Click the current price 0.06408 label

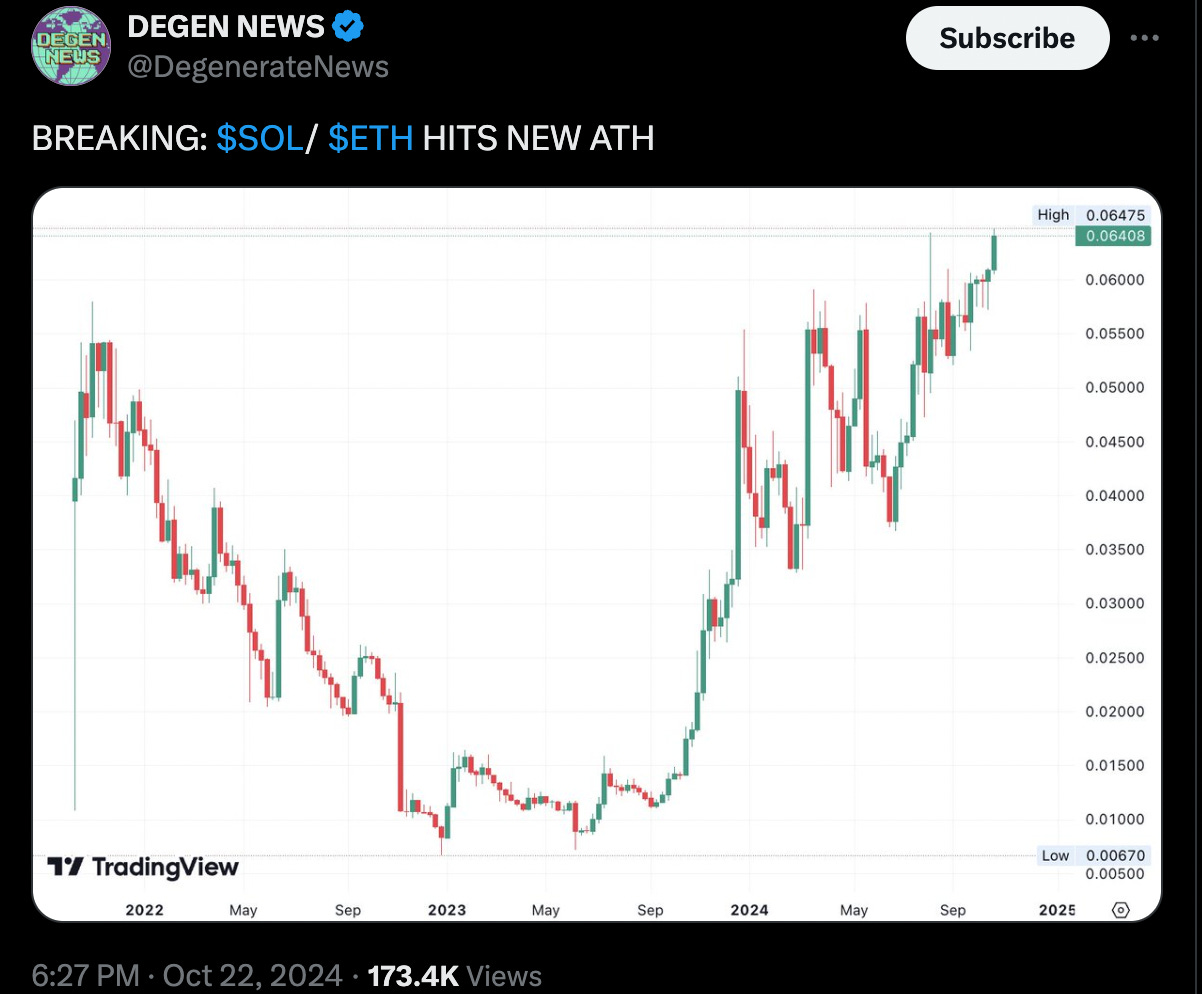pos(1113,236)
